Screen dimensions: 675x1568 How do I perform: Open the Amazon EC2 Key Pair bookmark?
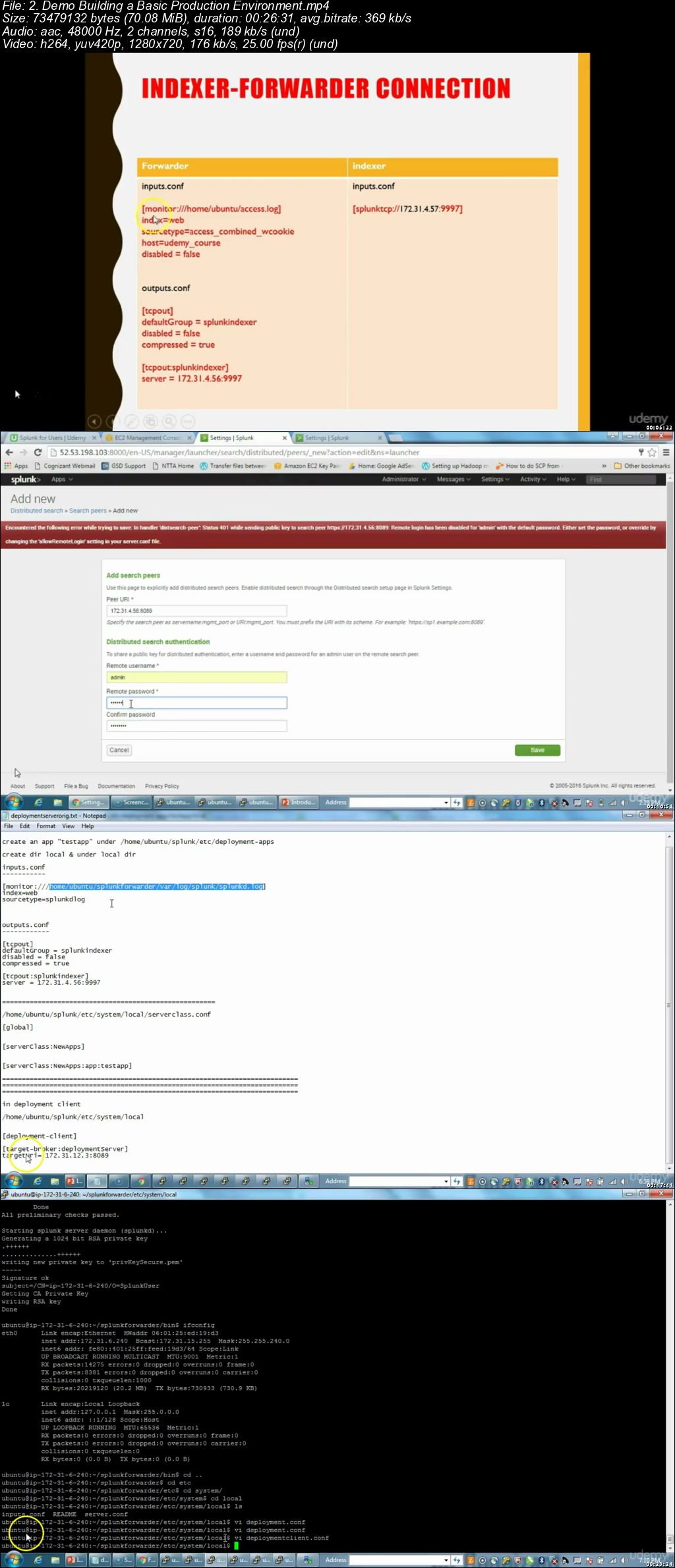pyautogui.click(x=307, y=466)
